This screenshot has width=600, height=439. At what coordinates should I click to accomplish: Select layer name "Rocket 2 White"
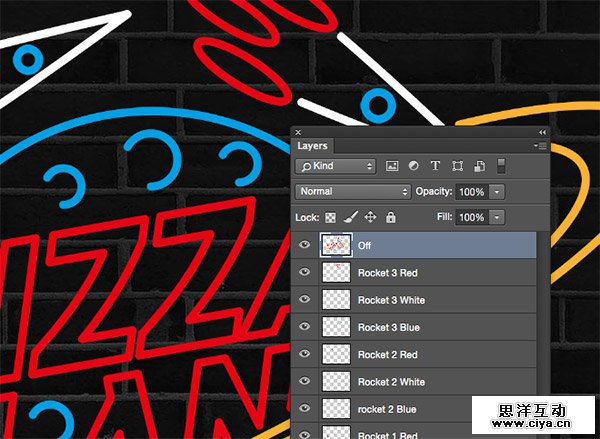point(391,382)
